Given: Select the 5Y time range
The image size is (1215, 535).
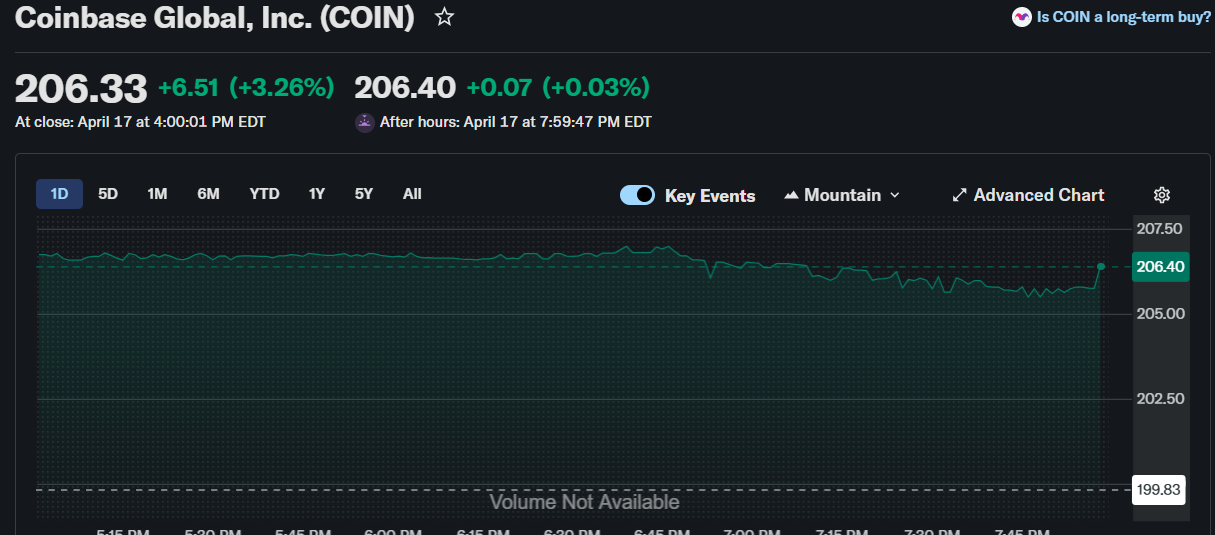Looking at the screenshot, I should point(364,194).
